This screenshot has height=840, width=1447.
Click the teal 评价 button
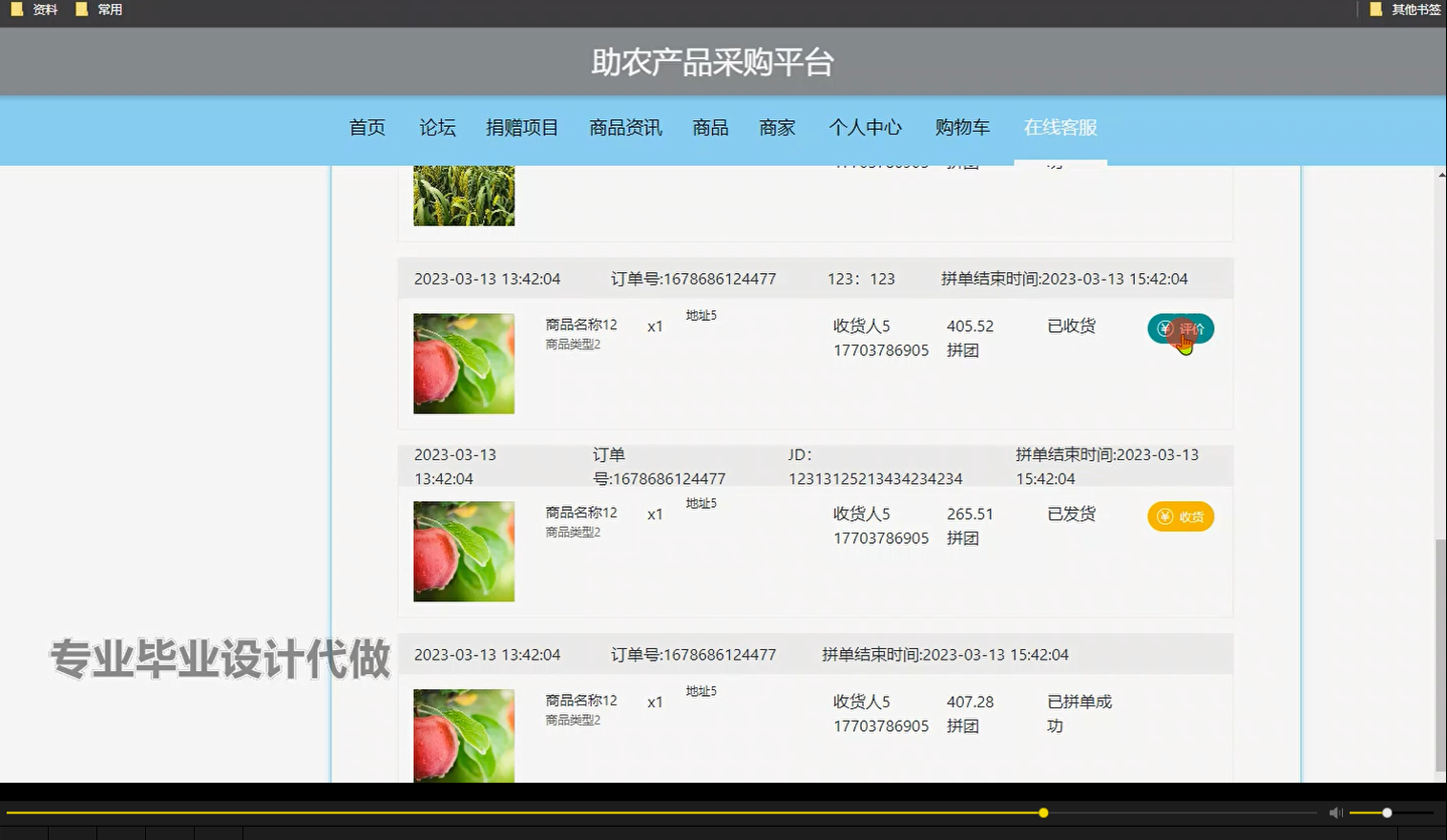coord(1181,328)
